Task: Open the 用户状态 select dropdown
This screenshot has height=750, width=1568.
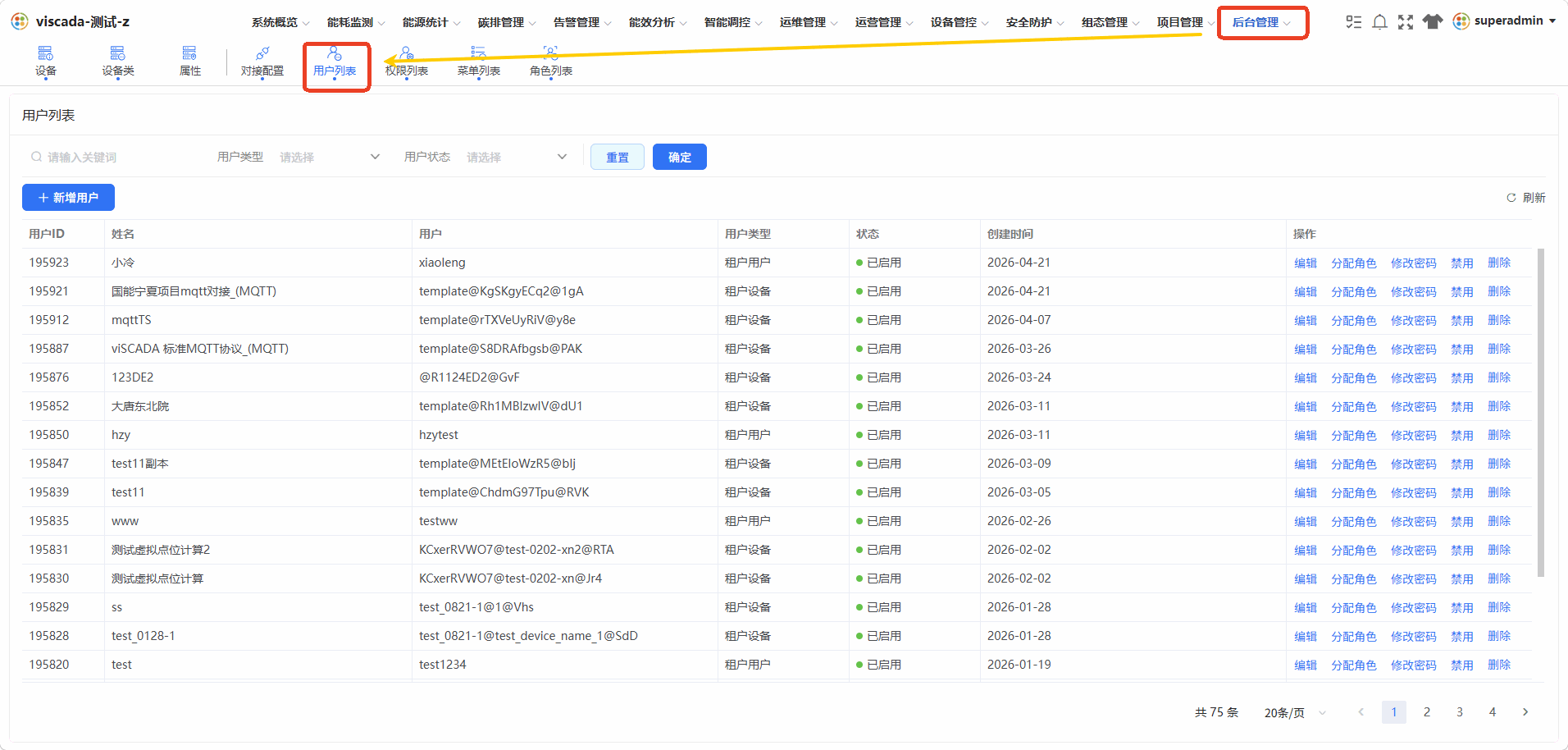Action: [x=517, y=157]
